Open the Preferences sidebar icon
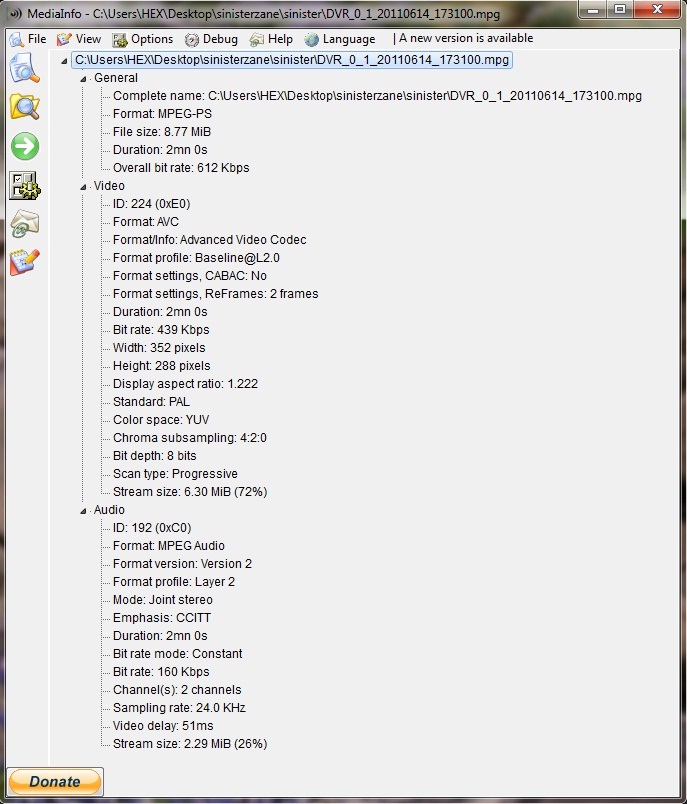The image size is (687, 804). [25, 185]
